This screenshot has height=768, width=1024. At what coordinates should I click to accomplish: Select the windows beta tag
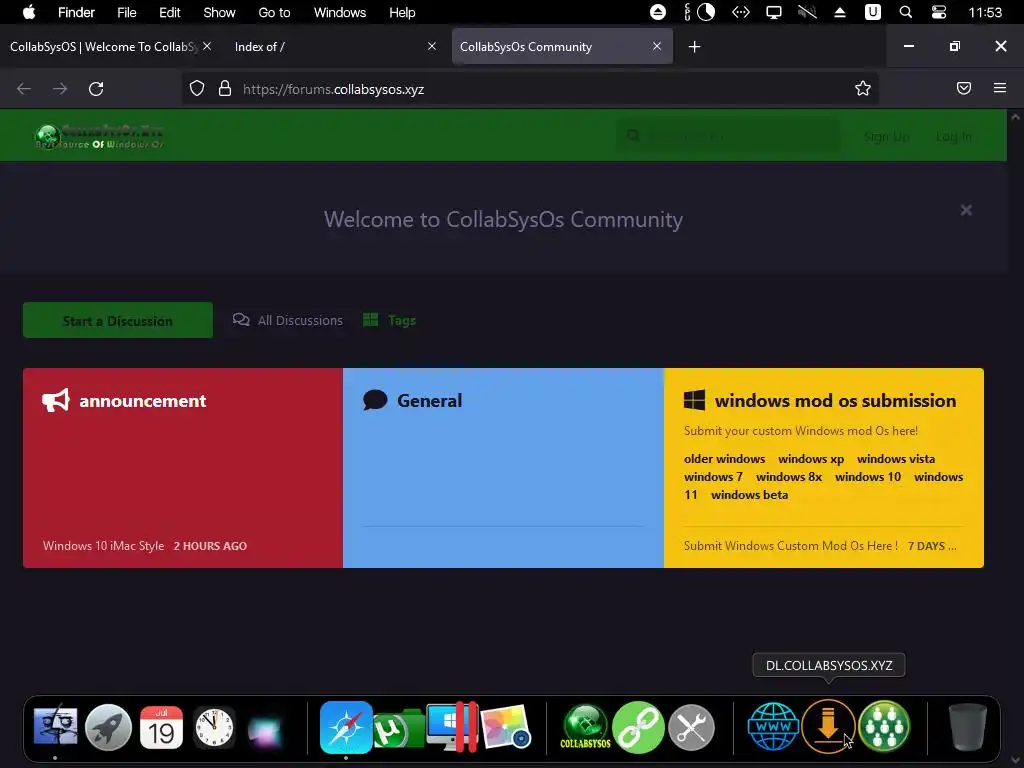[x=750, y=494]
